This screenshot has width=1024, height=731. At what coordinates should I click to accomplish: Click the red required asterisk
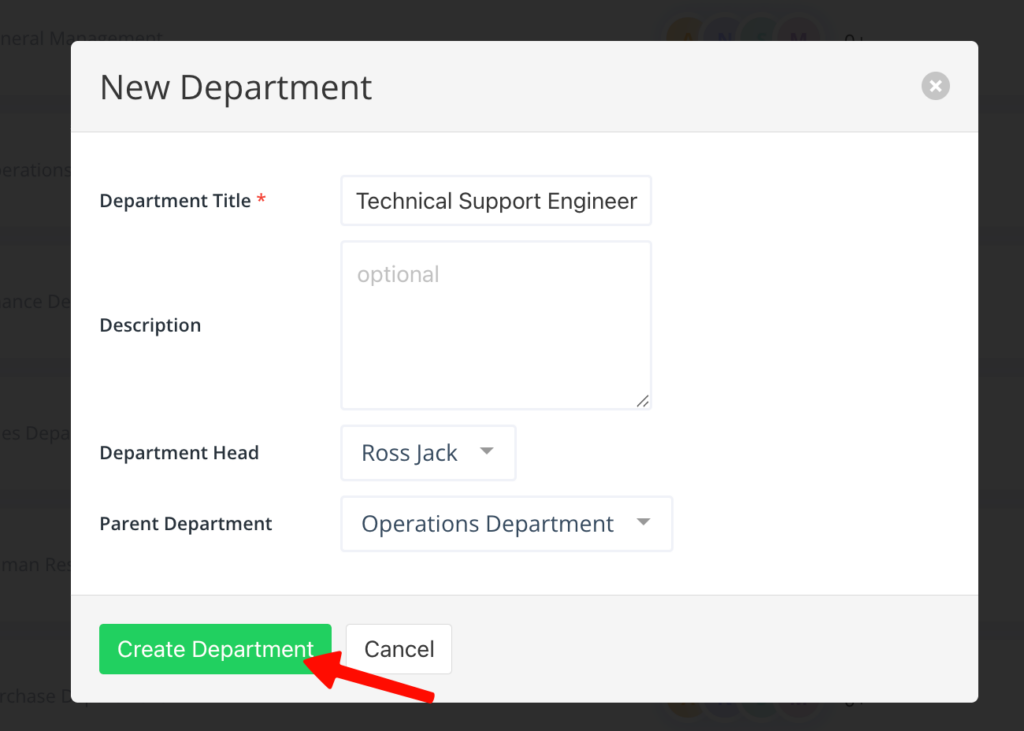coord(262,200)
